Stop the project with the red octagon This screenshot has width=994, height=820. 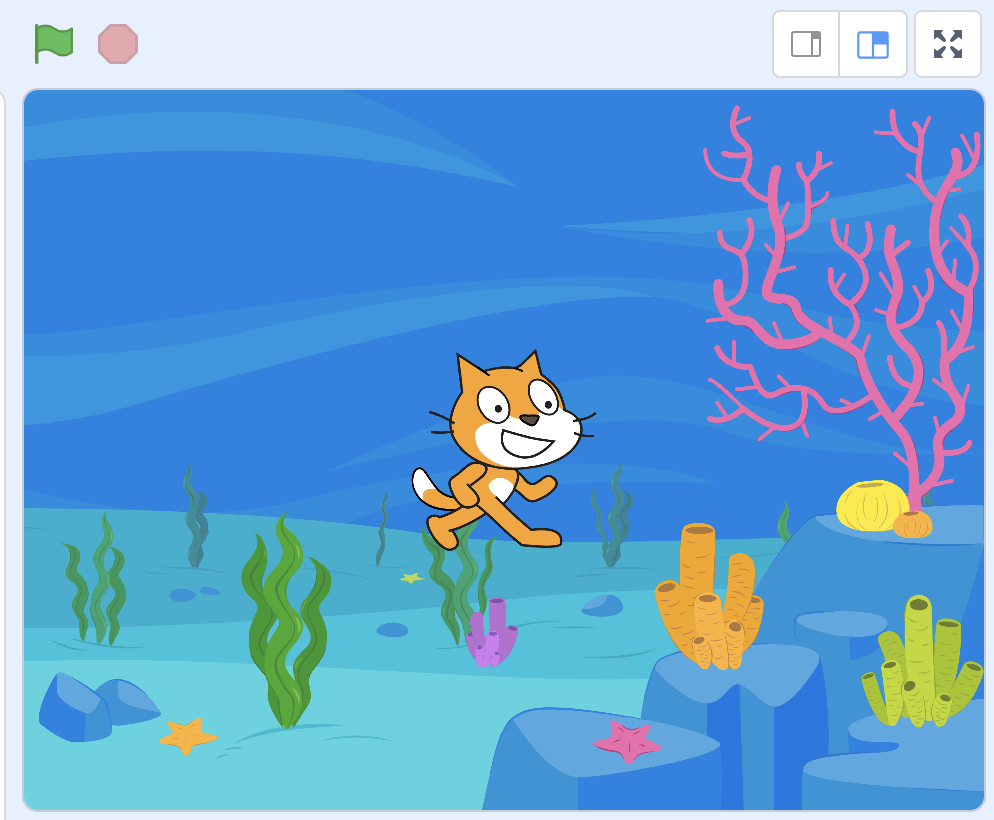pyautogui.click(x=118, y=44)
